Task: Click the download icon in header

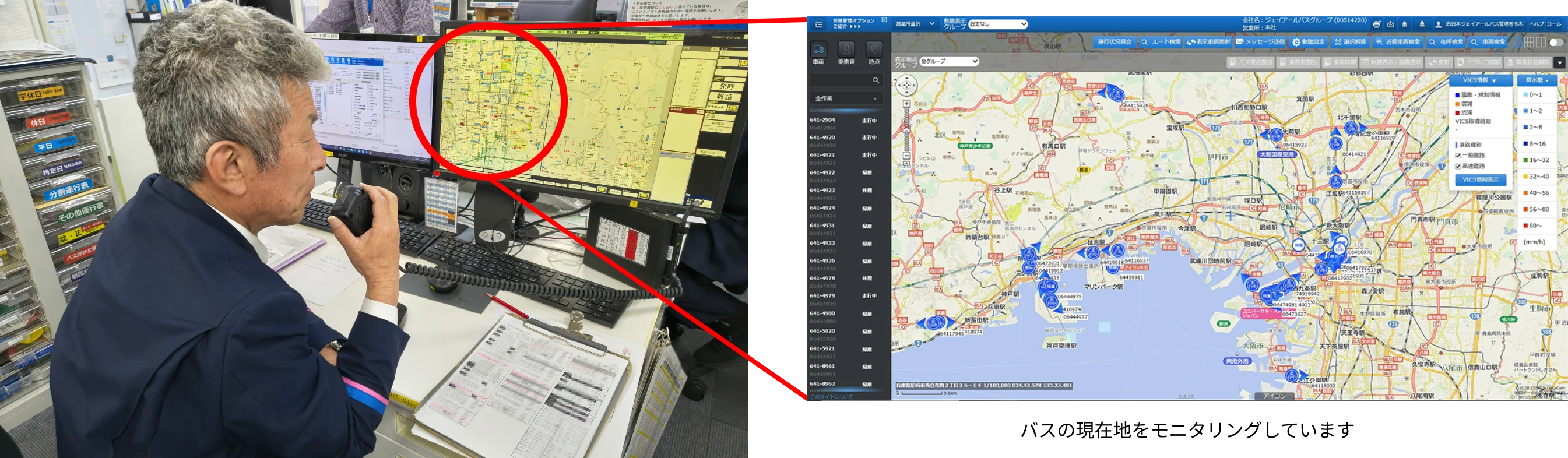Action: coord(1391,24)
